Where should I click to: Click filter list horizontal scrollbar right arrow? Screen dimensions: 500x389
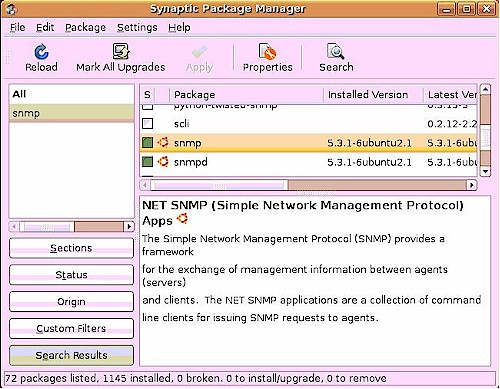click(129, 227)
